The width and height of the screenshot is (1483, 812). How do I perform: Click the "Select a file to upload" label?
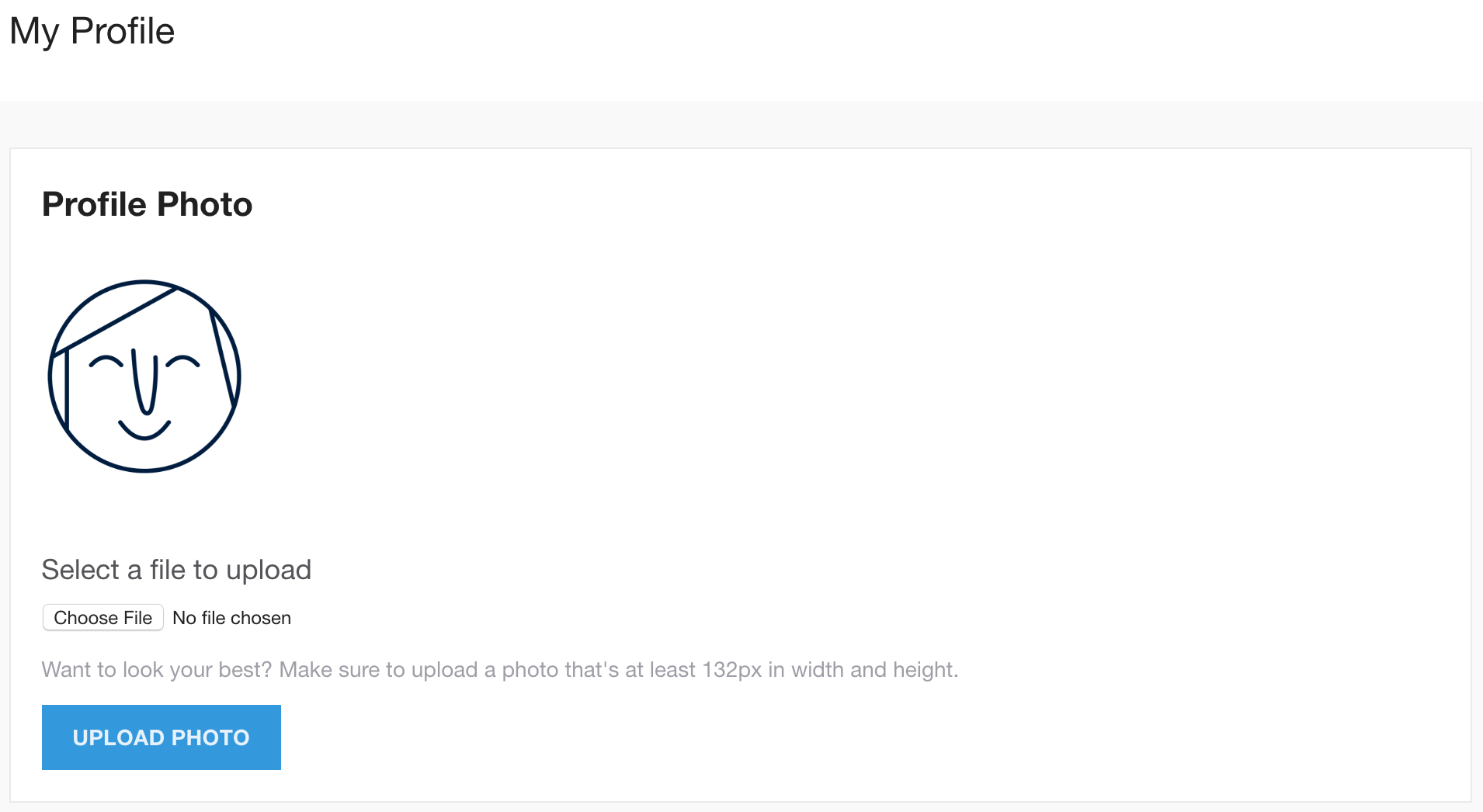(176, 570)
